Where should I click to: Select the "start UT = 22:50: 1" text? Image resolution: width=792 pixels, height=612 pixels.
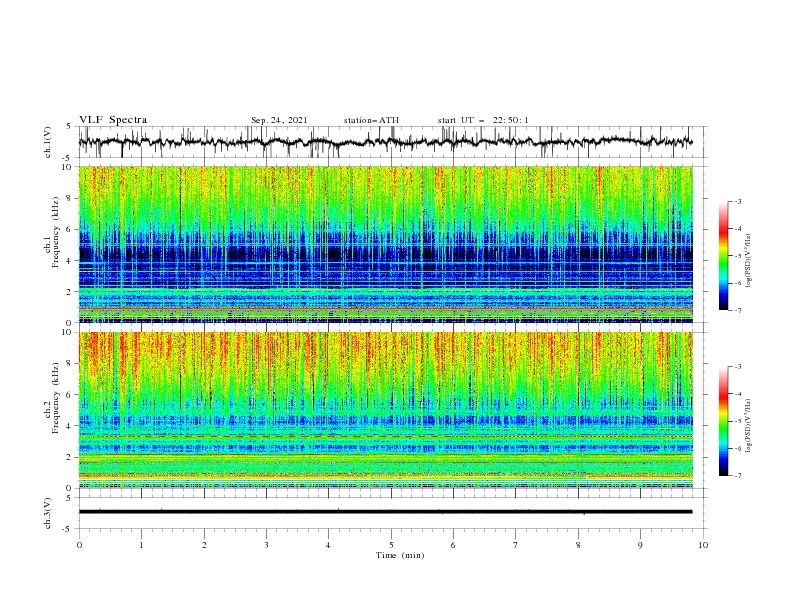(x=483, y=120)
